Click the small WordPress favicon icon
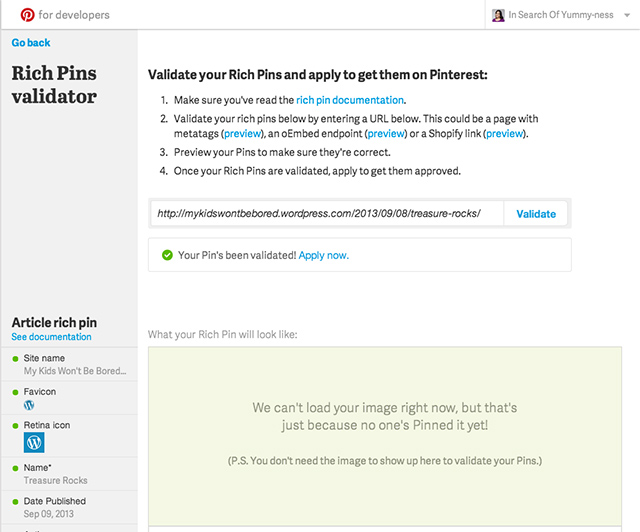This screenshot has width=640, height=532. click(29, 406)
